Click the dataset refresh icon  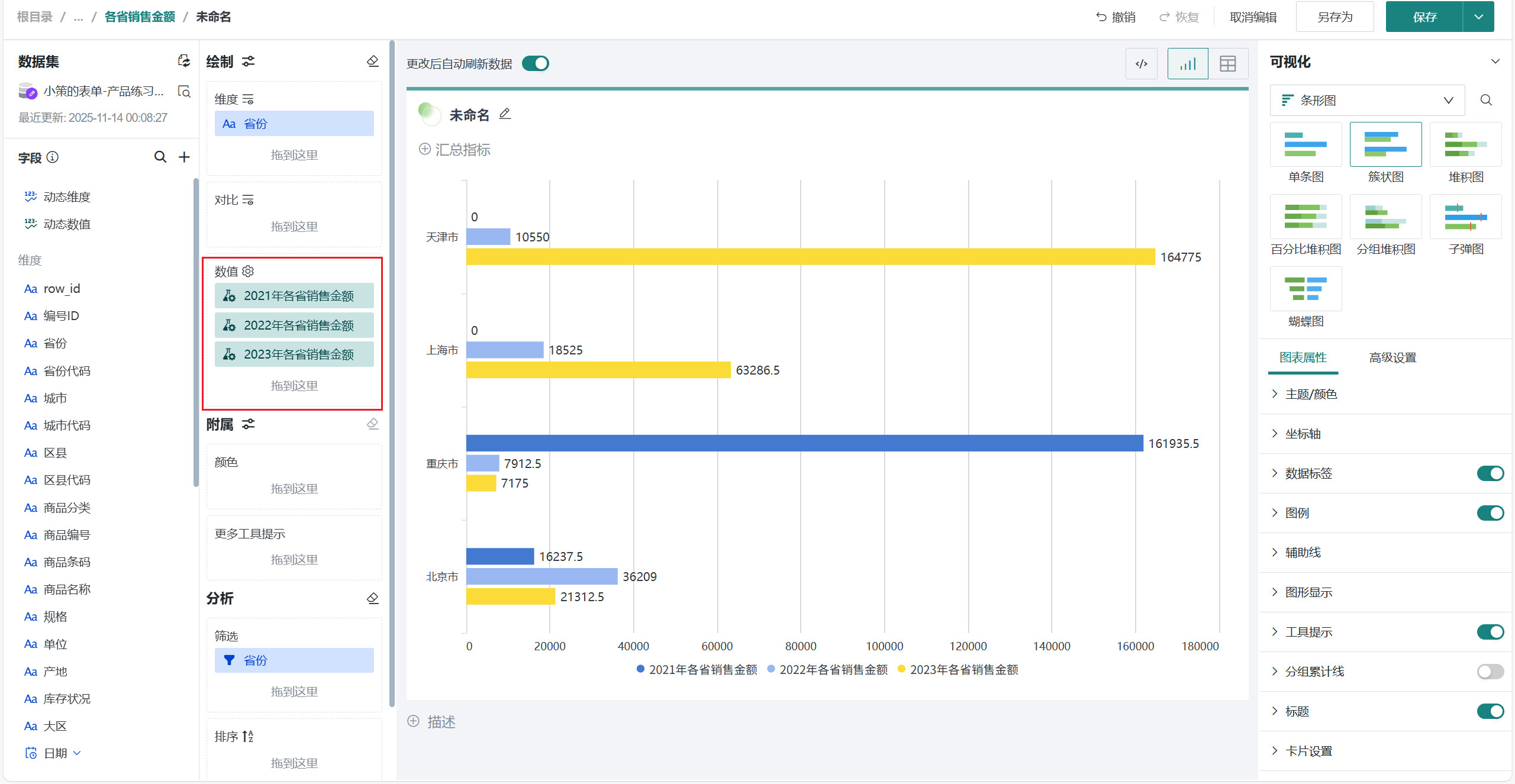click(184, 61)
